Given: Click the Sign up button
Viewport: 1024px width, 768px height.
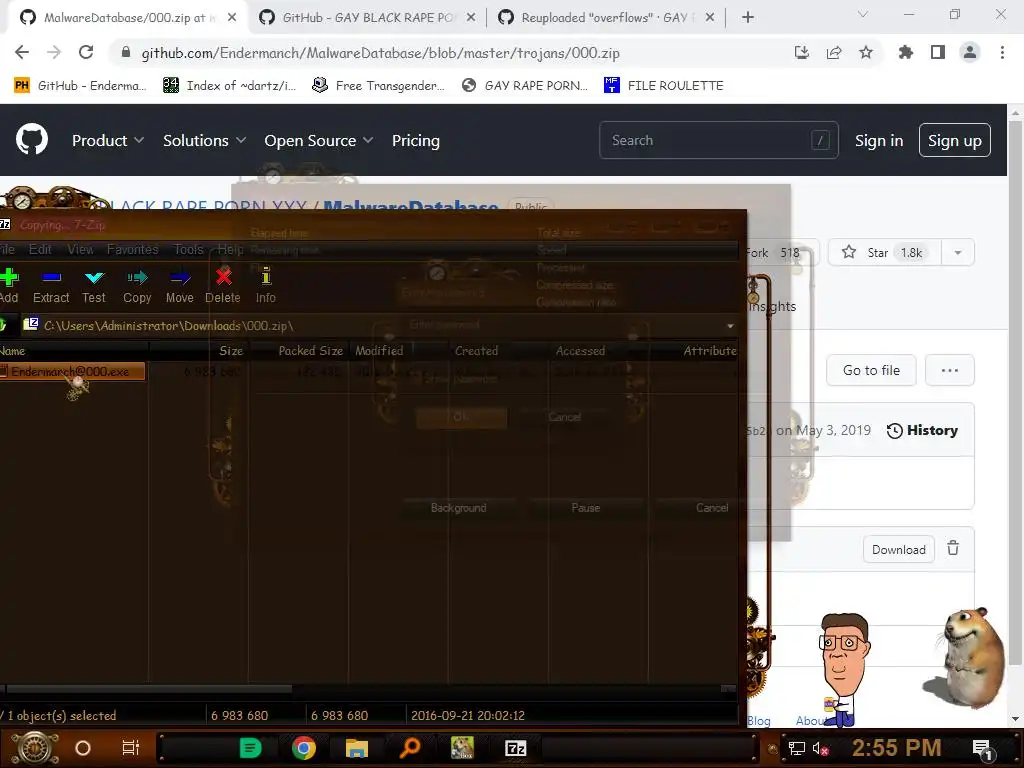Looking at the screenshot, I should point(955,140).
